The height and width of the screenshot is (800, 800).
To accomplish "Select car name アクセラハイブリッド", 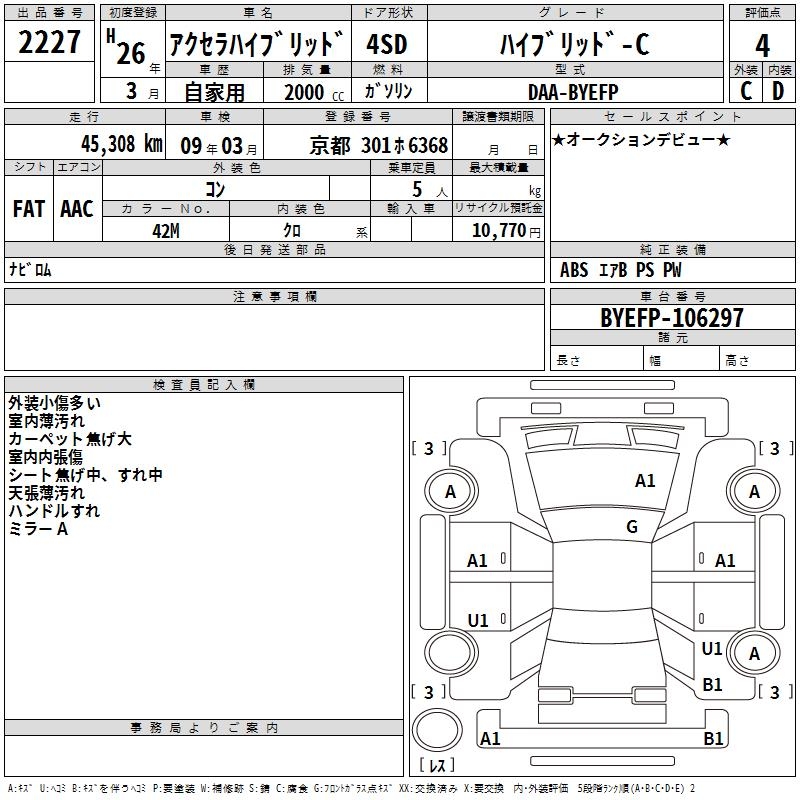I will click(256, 43).
